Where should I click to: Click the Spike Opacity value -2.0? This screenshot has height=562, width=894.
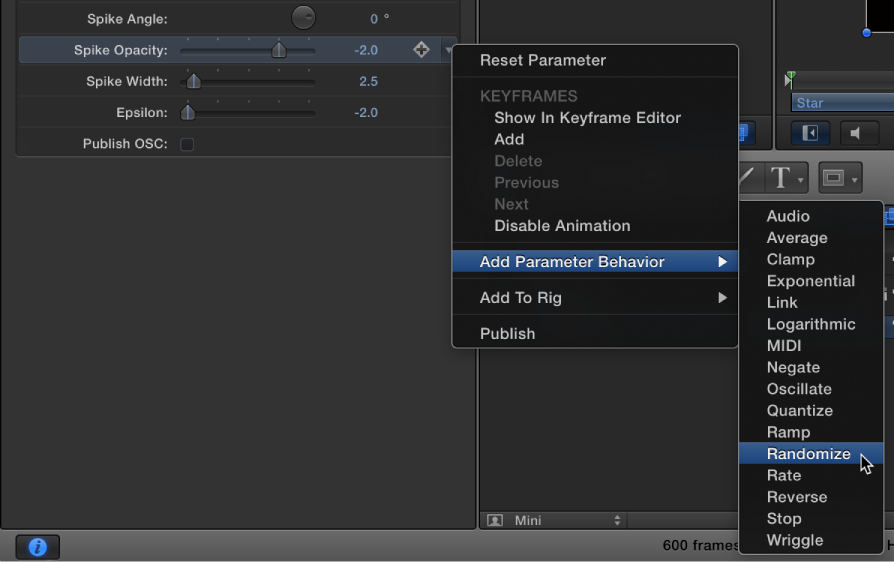pos(365,50)
